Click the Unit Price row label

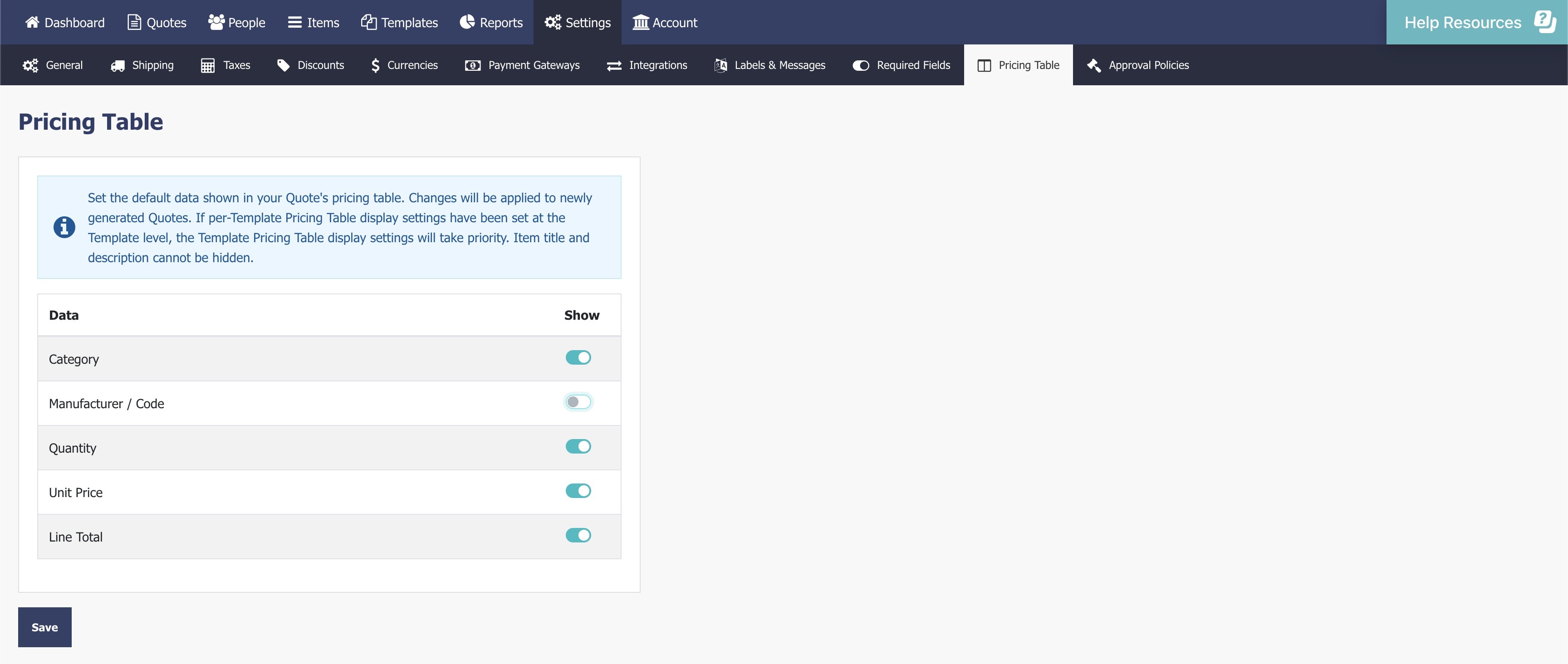point(75,493)
